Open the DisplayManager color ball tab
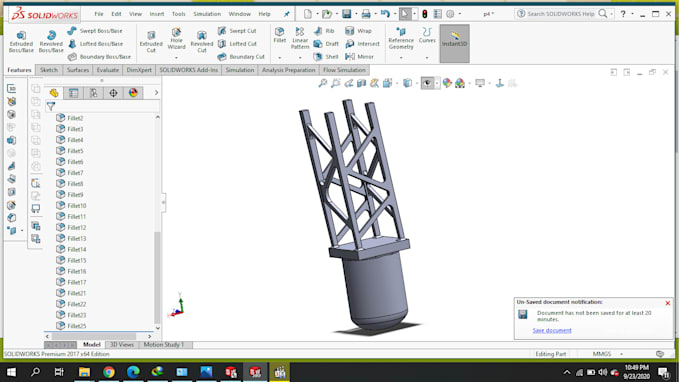Image resolution: width=680 pixels, height=382 pixels. (x=133, y=93)
